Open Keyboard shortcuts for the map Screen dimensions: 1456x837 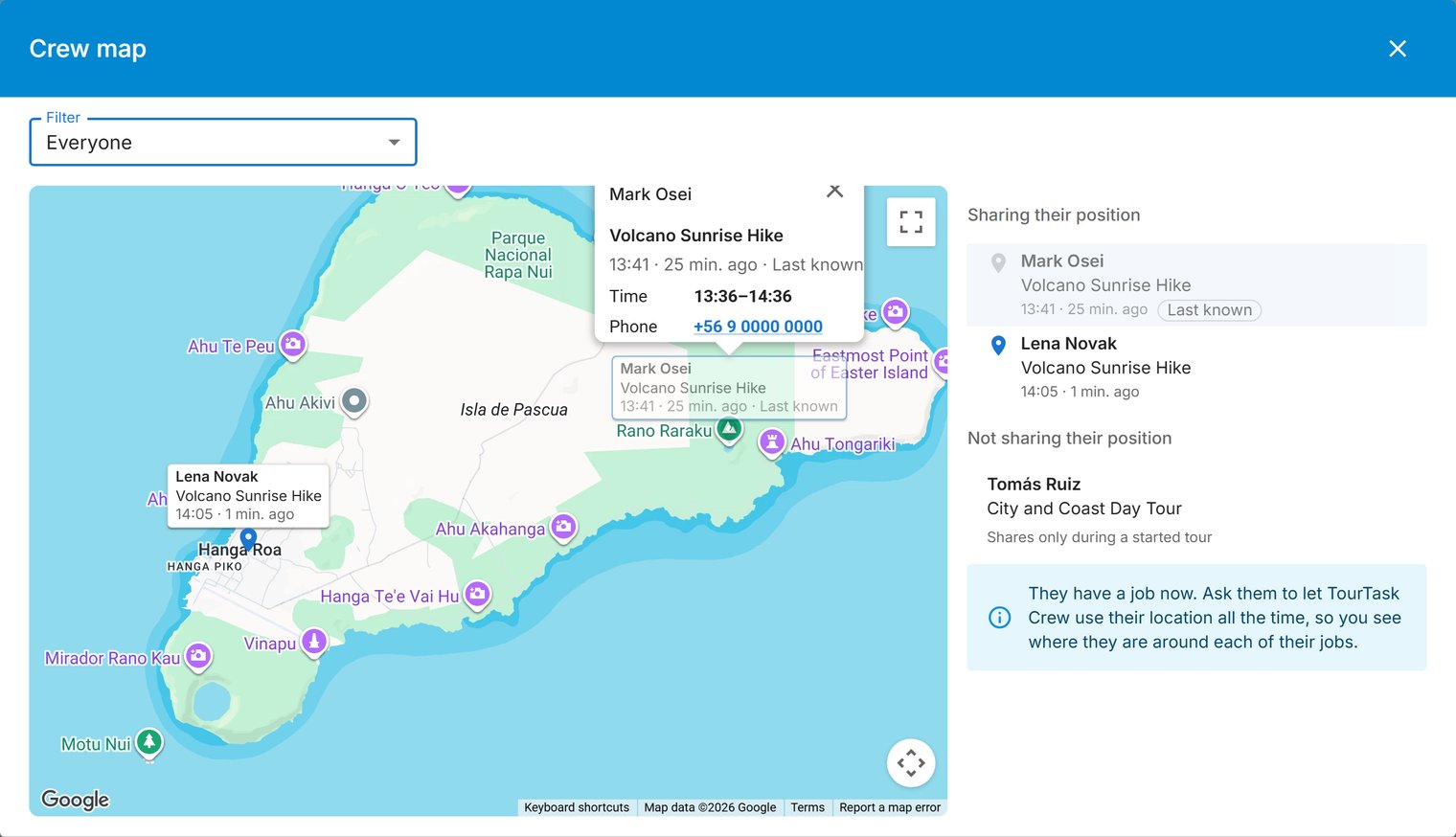(x=577, y=807)
